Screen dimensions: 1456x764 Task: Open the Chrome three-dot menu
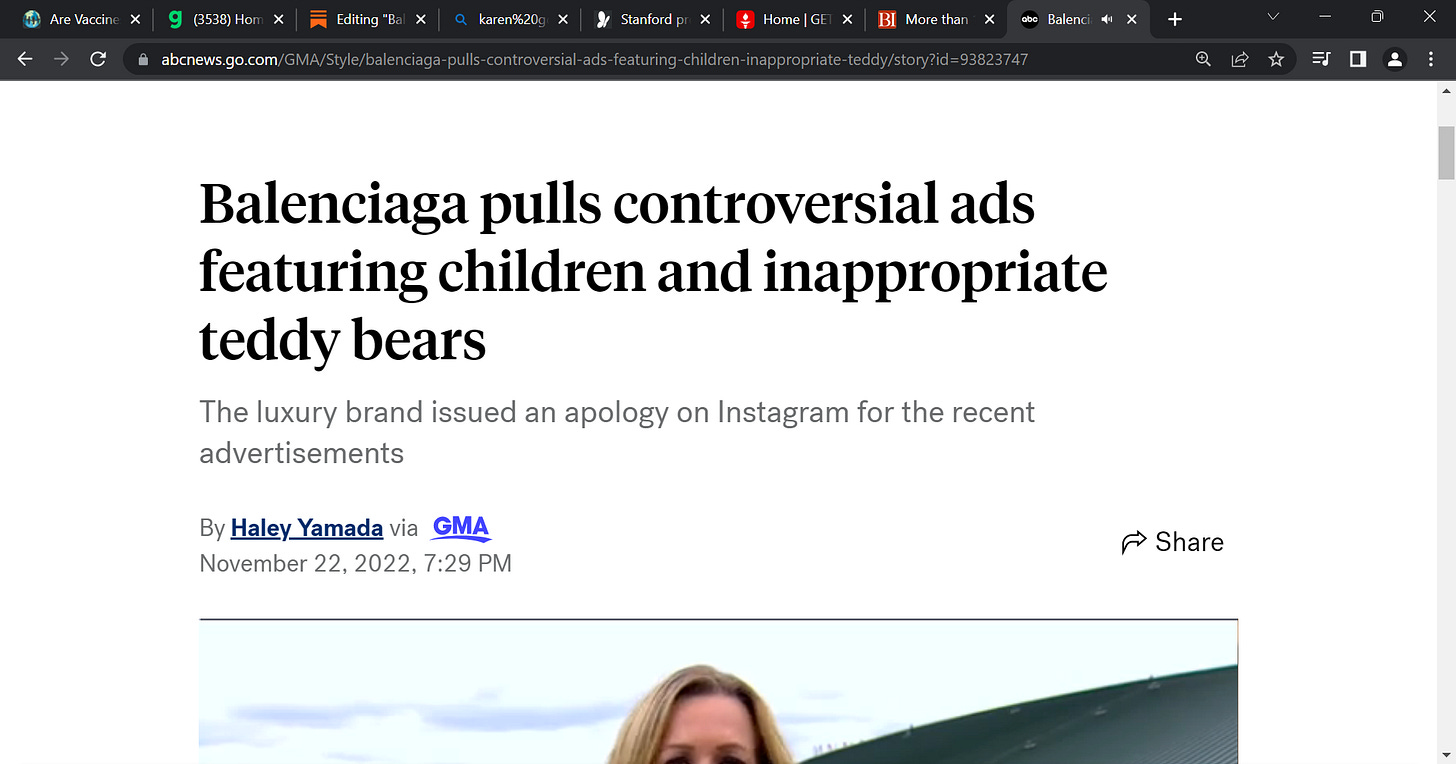tap(1430, 59)
